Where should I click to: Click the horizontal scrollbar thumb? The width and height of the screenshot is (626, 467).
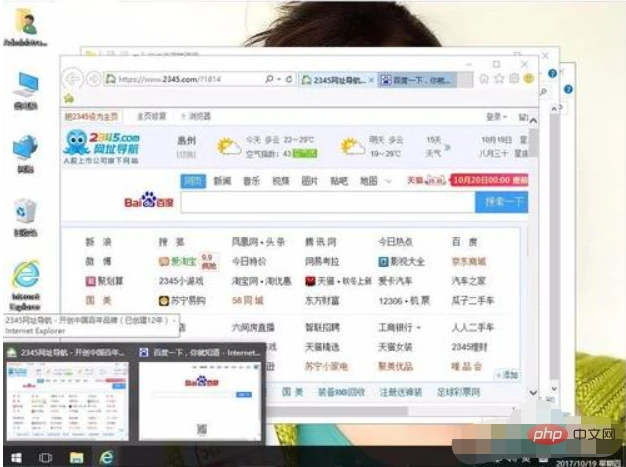point(337,411)
